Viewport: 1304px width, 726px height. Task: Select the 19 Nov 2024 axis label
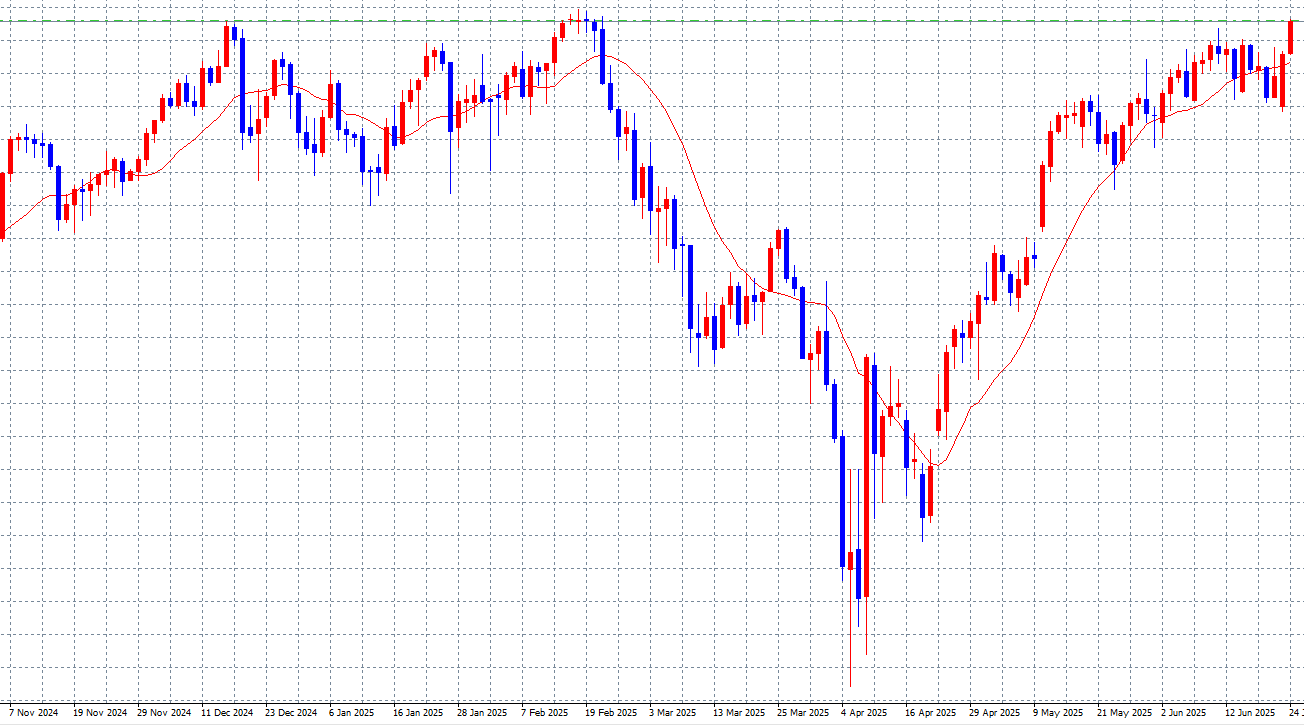(99, 713)
